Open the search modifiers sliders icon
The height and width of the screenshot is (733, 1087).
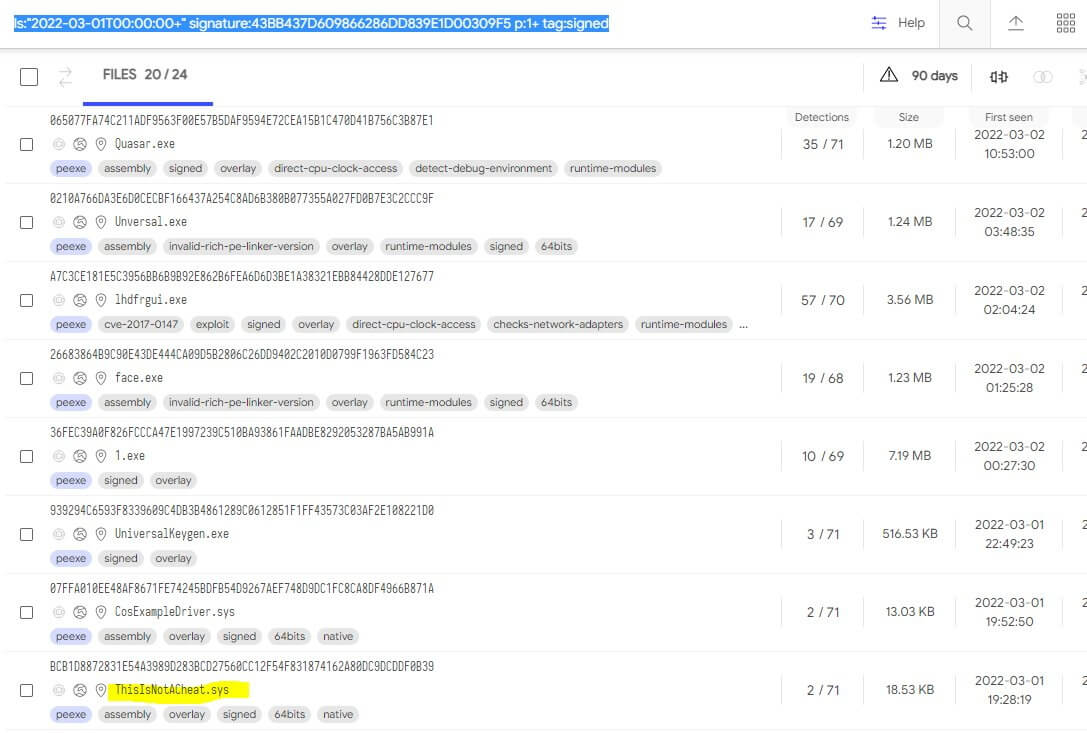[x=879, y=23]
